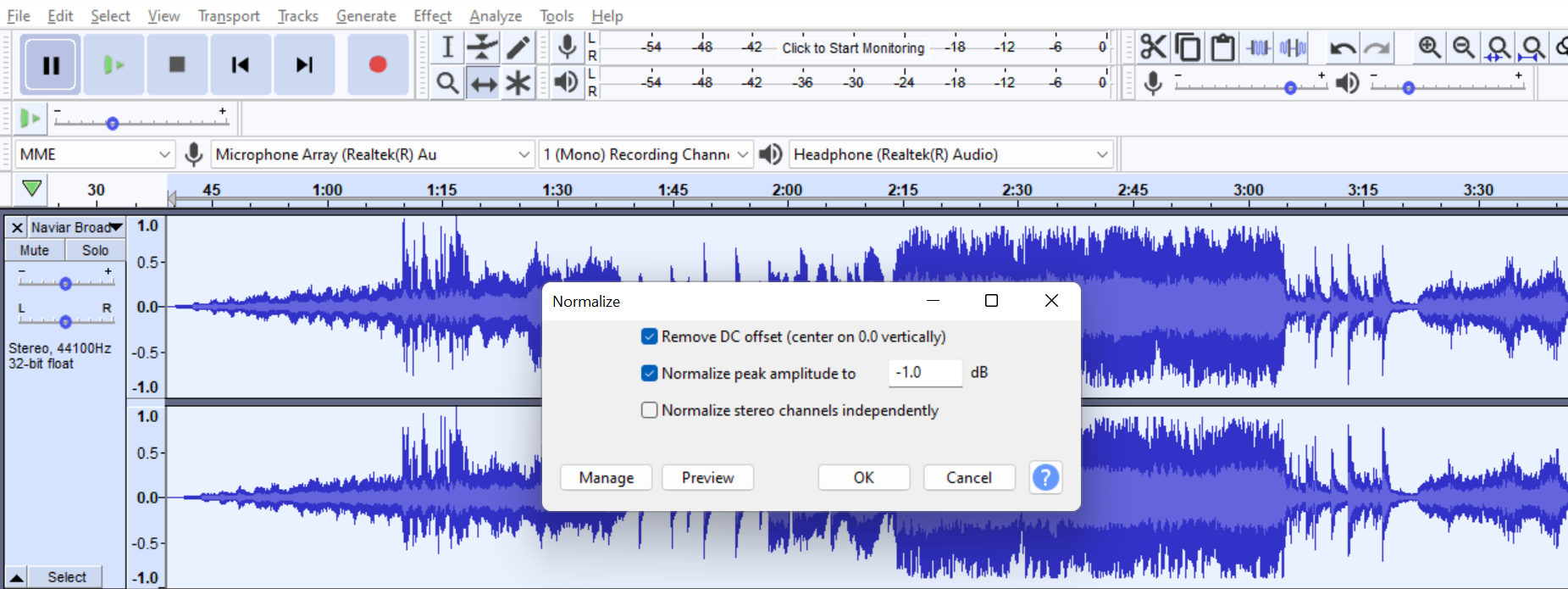Open the Effect menu
1568x589 pixels.
click(433, 15)
